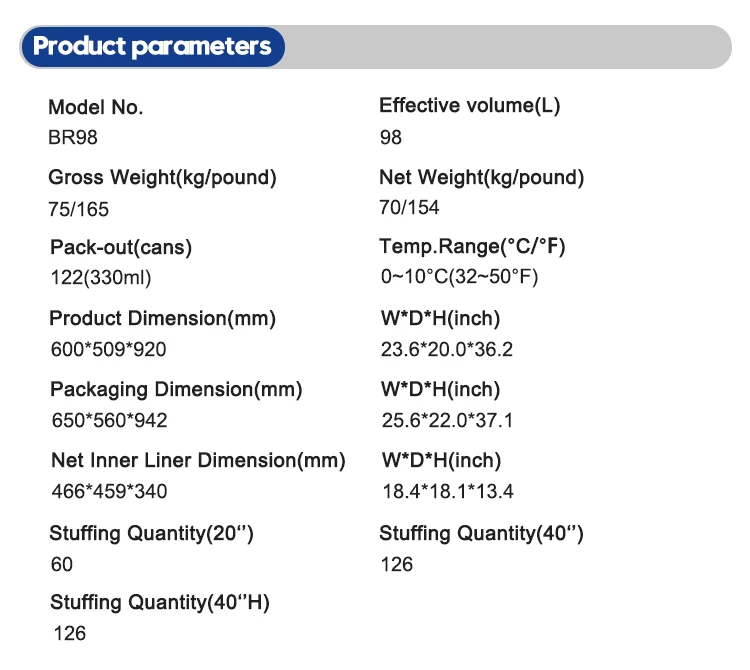
Task: Click the Temp.Range label
Action: 479,247
